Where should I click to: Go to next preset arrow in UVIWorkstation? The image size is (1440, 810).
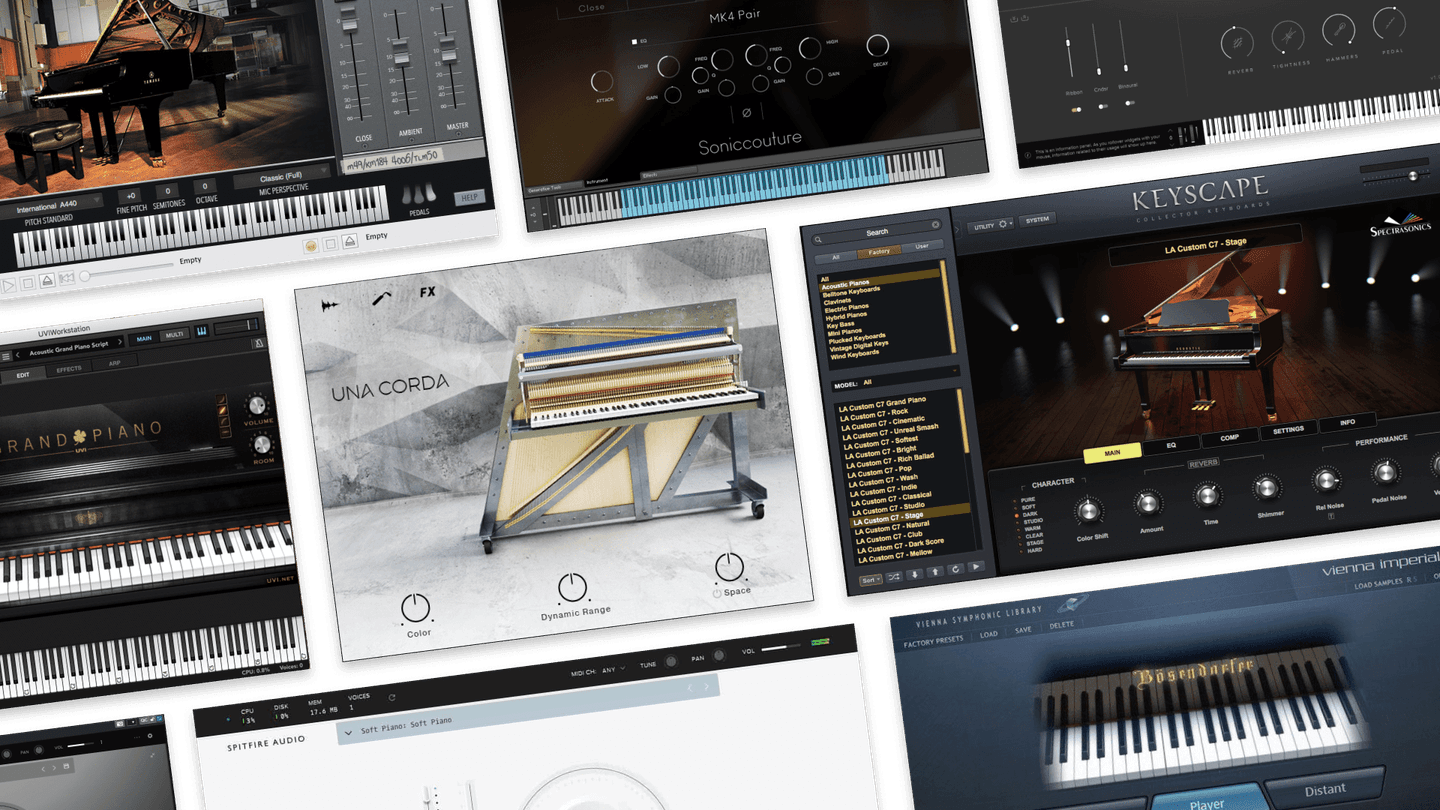point(120,341)
